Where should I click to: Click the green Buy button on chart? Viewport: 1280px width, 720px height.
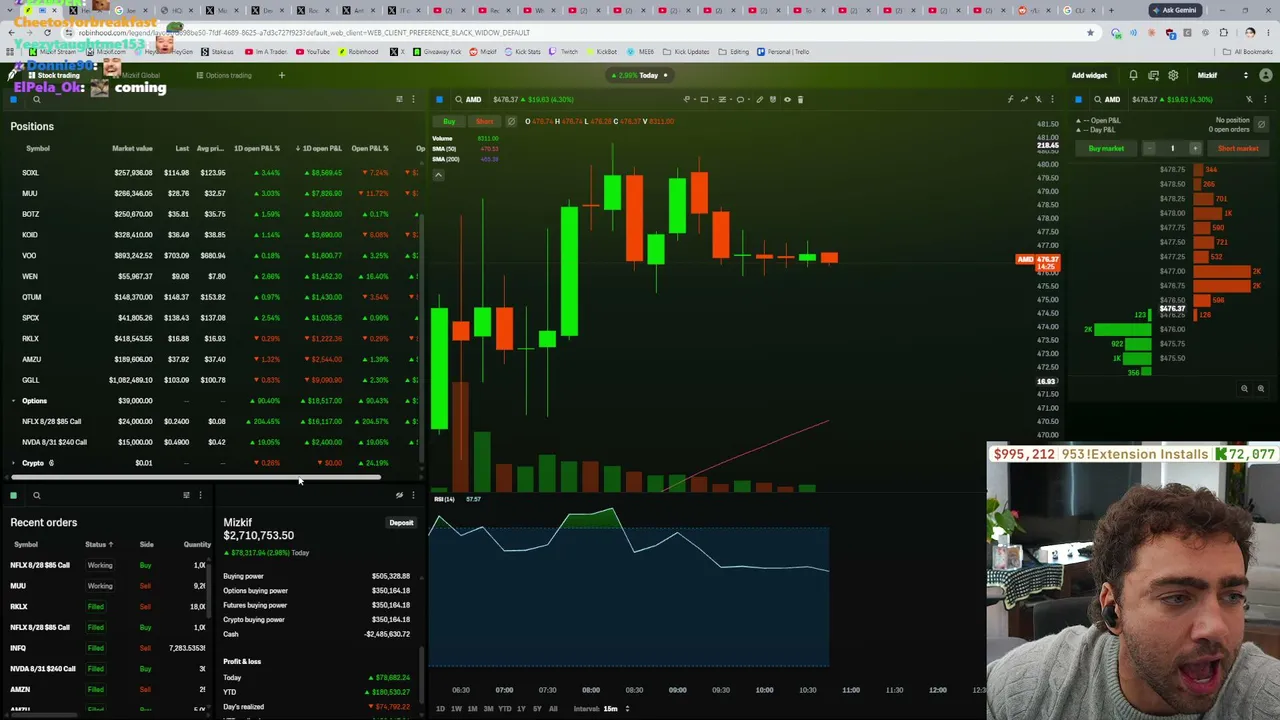(x=449, y=121)
